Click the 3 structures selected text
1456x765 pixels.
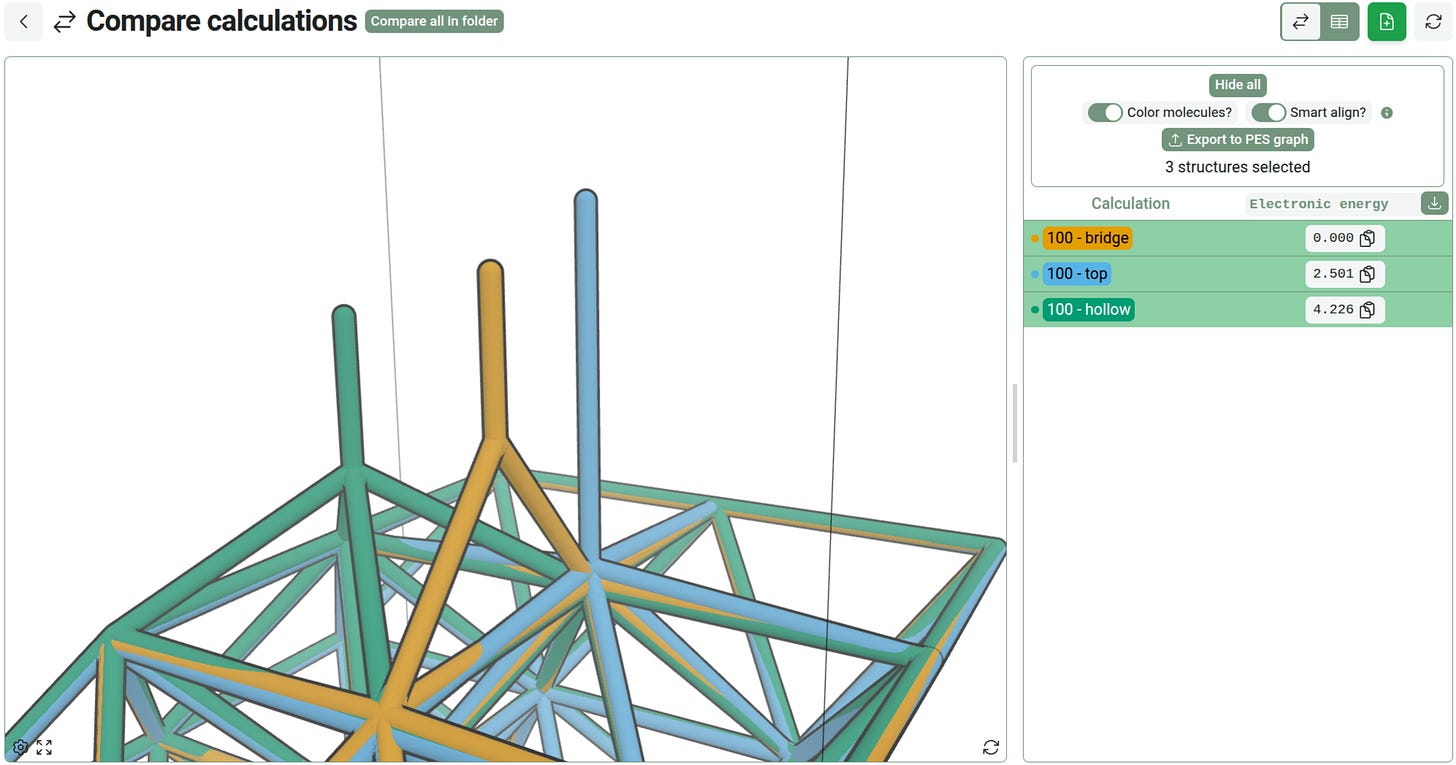tap(1238, 167)
